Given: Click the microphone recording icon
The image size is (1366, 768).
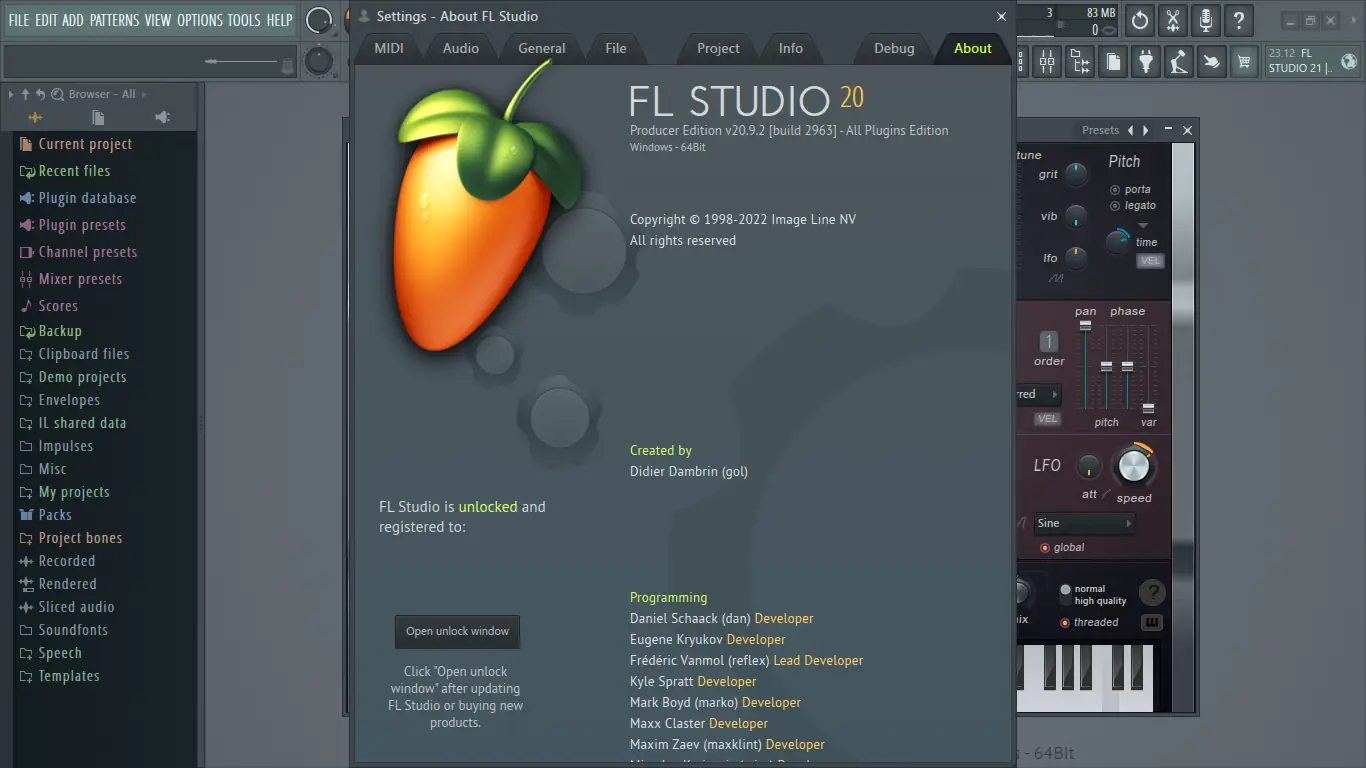Looking at the screenshot, I should point(1205,19).
